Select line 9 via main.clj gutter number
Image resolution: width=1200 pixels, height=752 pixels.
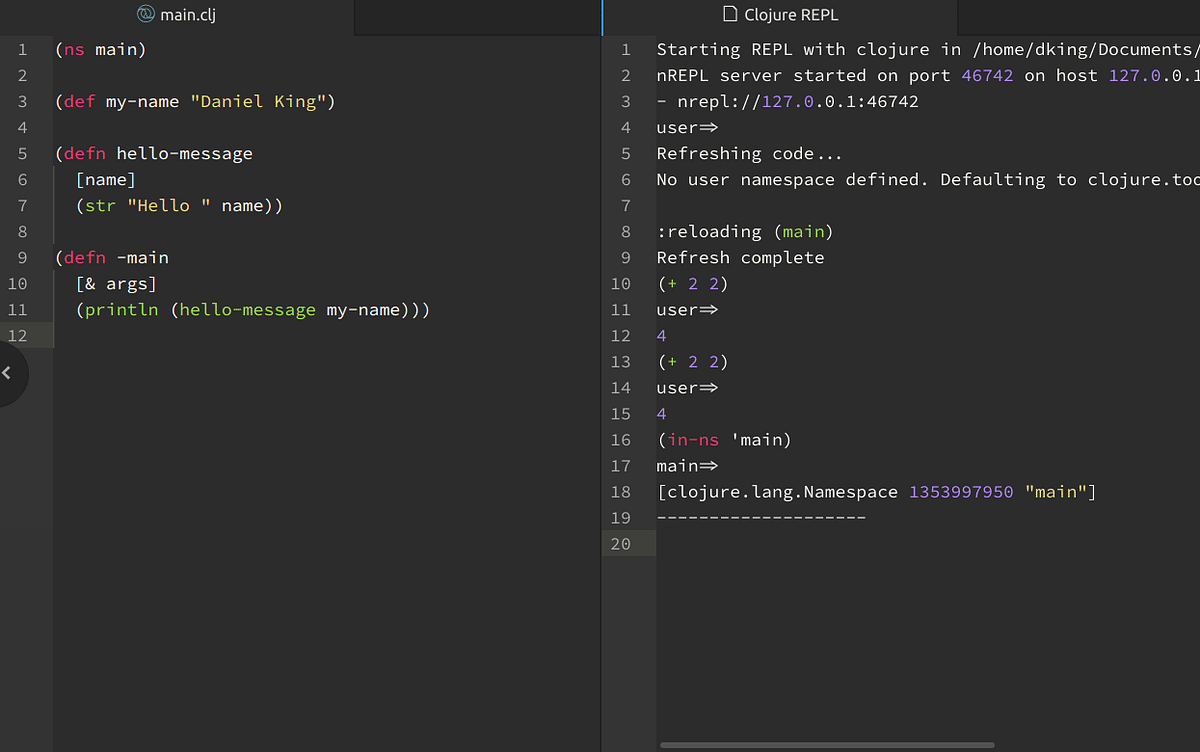point(22,257)
